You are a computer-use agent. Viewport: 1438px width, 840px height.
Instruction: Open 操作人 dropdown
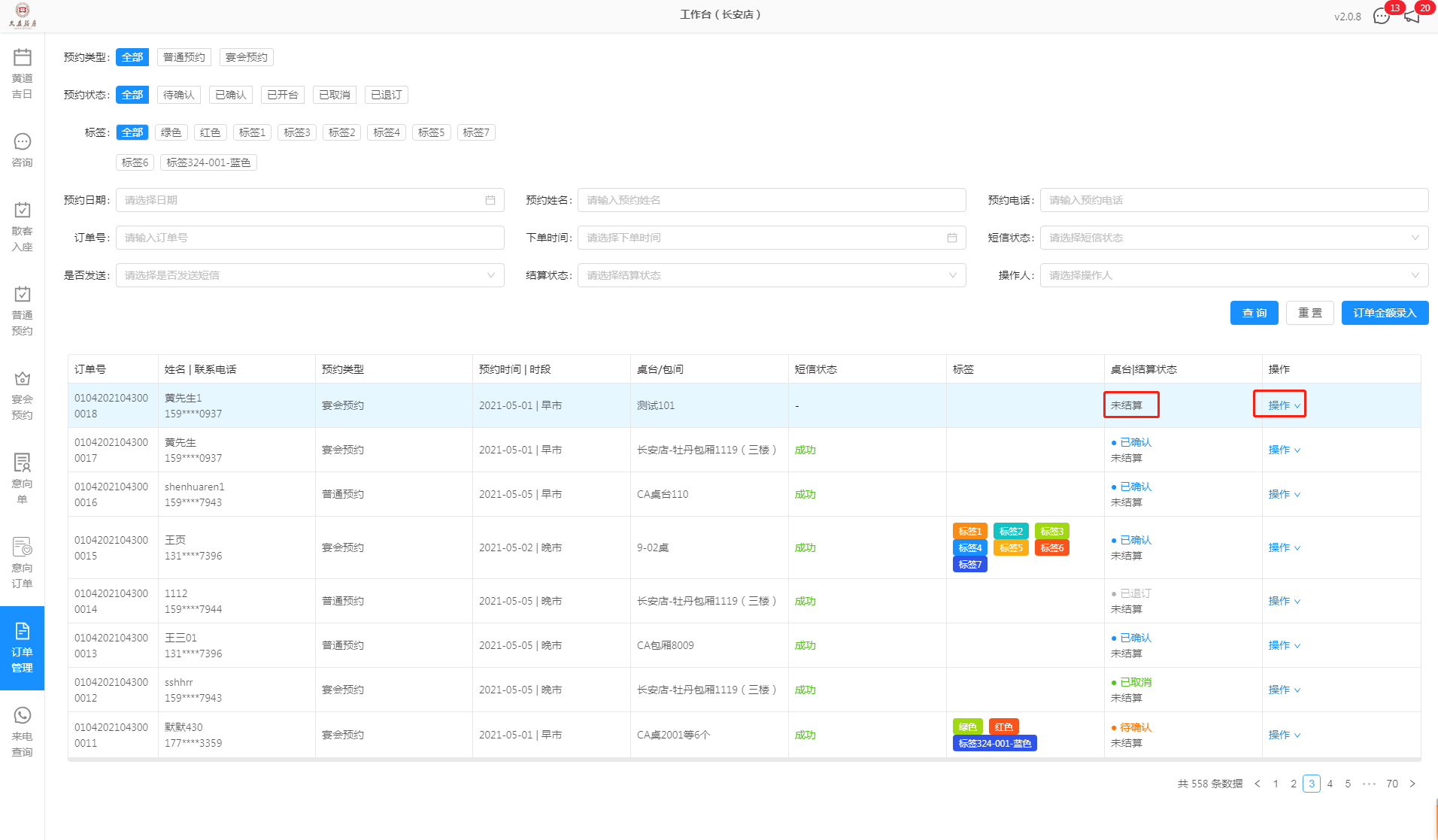coord(1234,275)
